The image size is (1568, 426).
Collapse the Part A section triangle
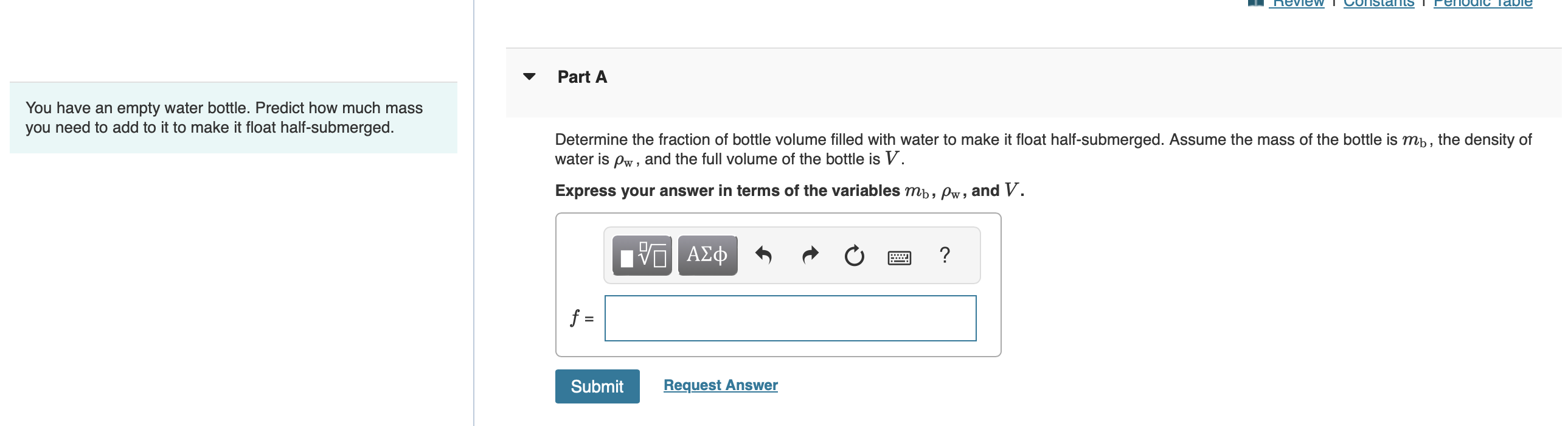point(529,75)
